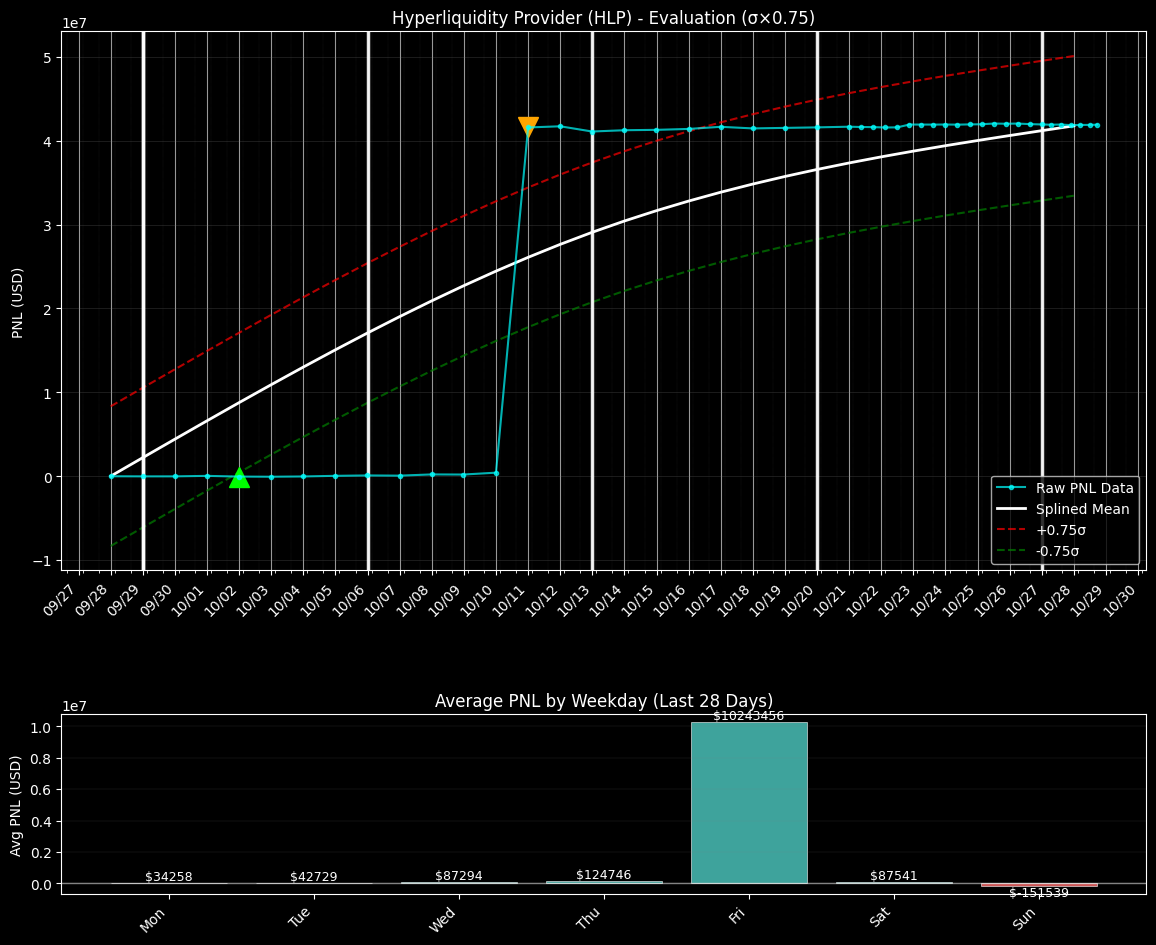The image size is (1156, 945).
Task: Select the Wed weekday axis label
Action: 443,919
